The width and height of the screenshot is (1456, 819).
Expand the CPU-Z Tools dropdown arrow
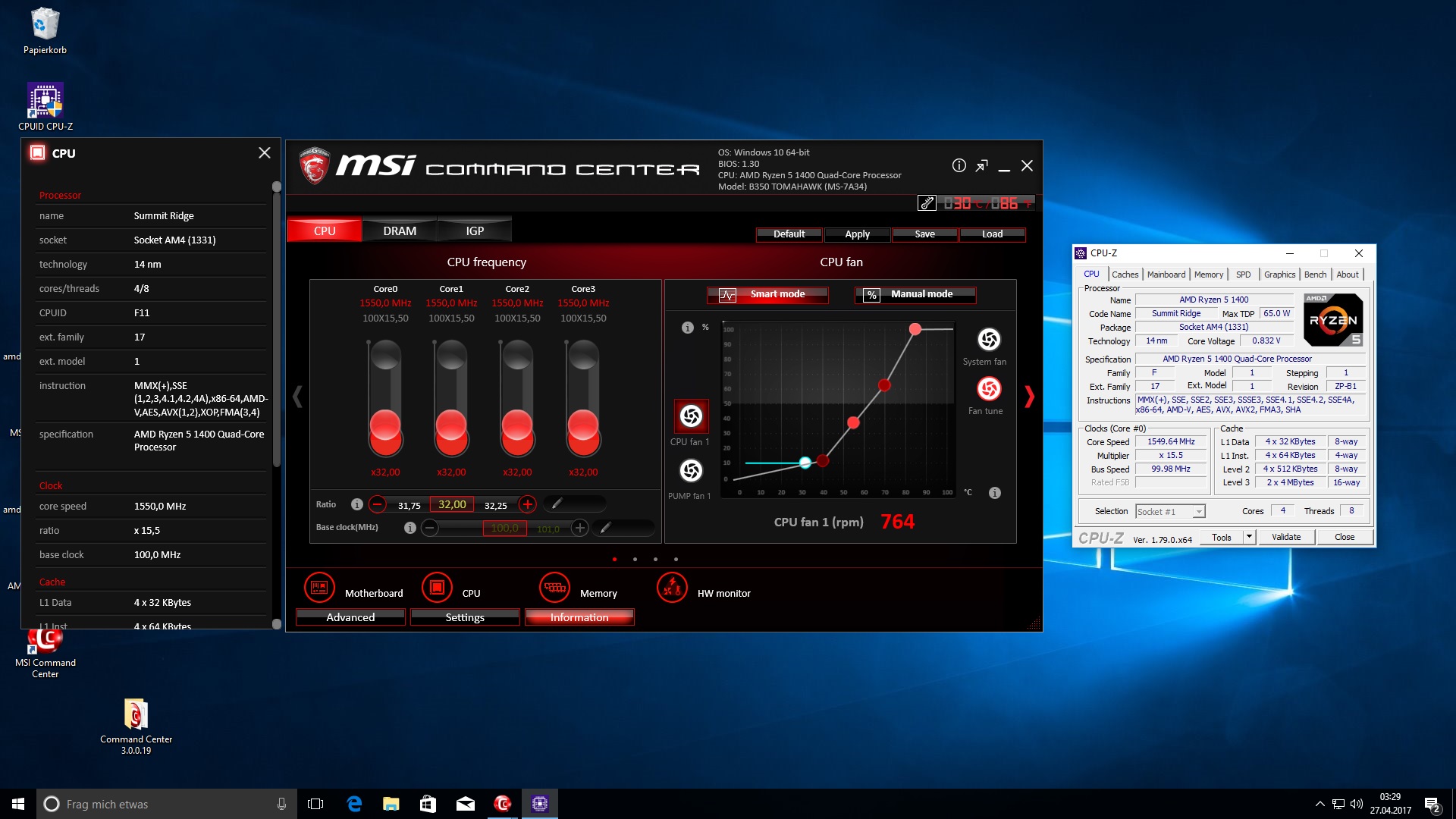point(1248,537)
